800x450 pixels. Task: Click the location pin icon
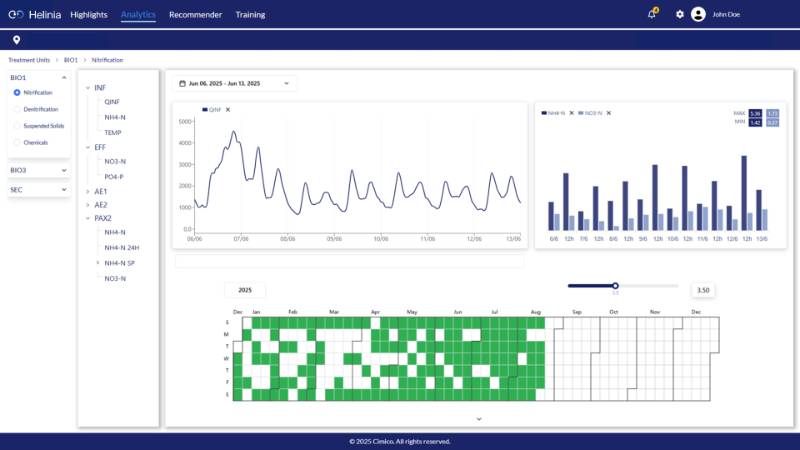[16, 40]
